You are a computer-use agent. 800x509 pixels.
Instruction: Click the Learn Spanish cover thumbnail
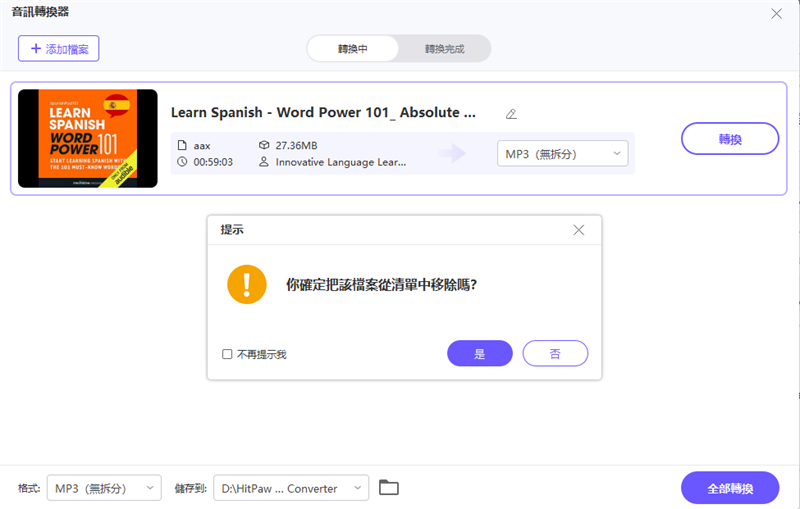(88, 139)
